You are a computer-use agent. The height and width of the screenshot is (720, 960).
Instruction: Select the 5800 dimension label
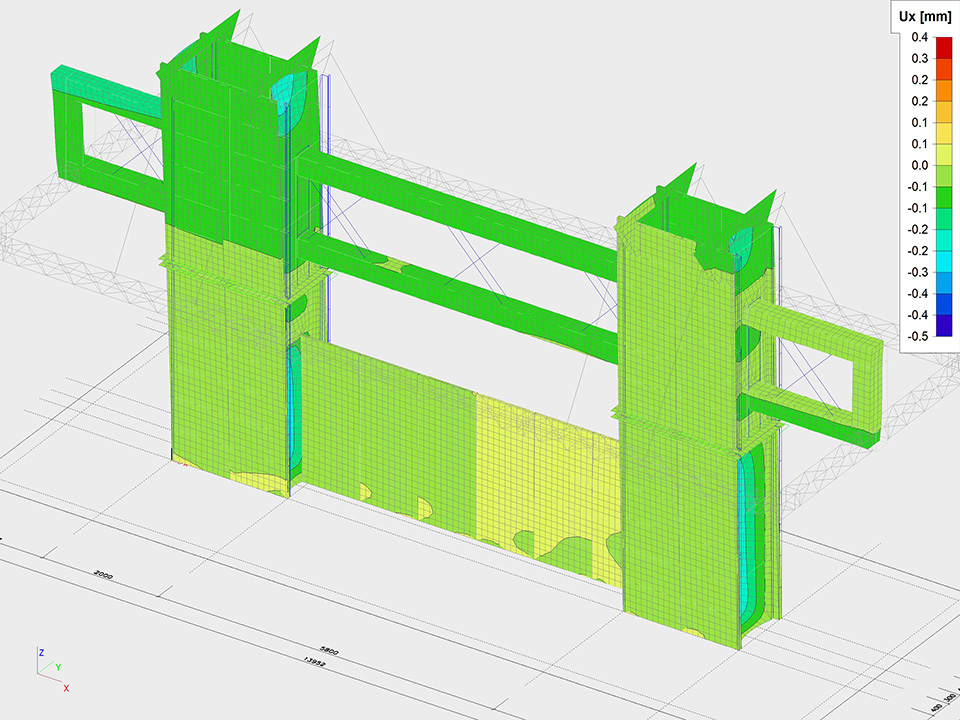tap(329, 651)
